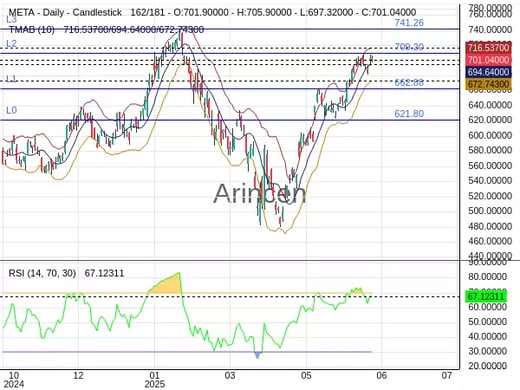Select the L3 level label
This screenshot has width=520, height=390.
tap(11, 19)
